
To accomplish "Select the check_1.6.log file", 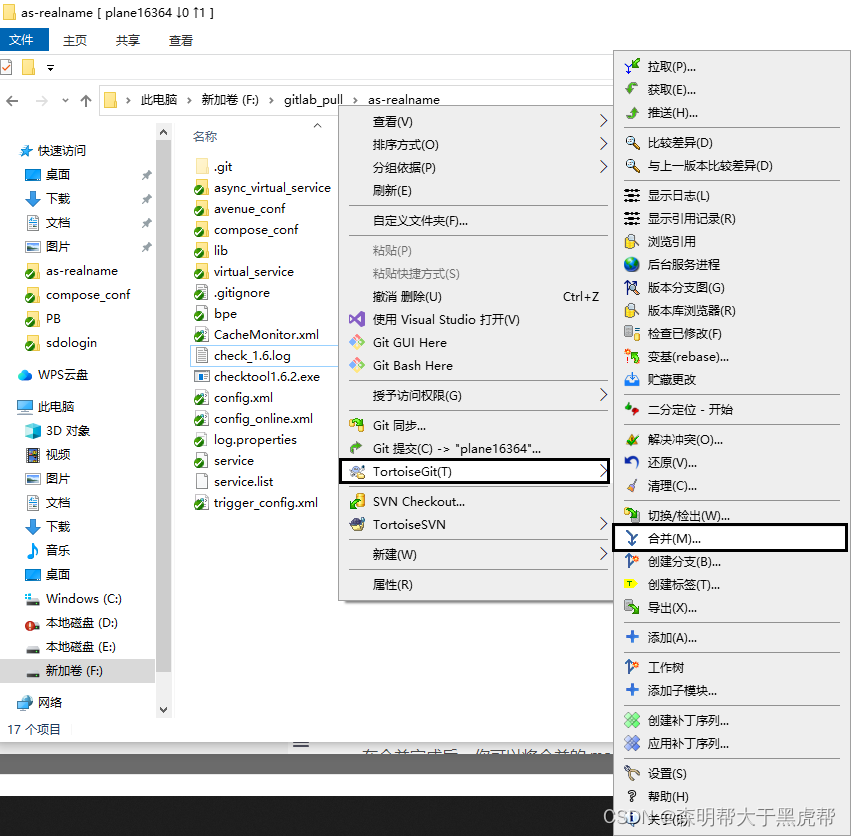I will coord(252,356).
